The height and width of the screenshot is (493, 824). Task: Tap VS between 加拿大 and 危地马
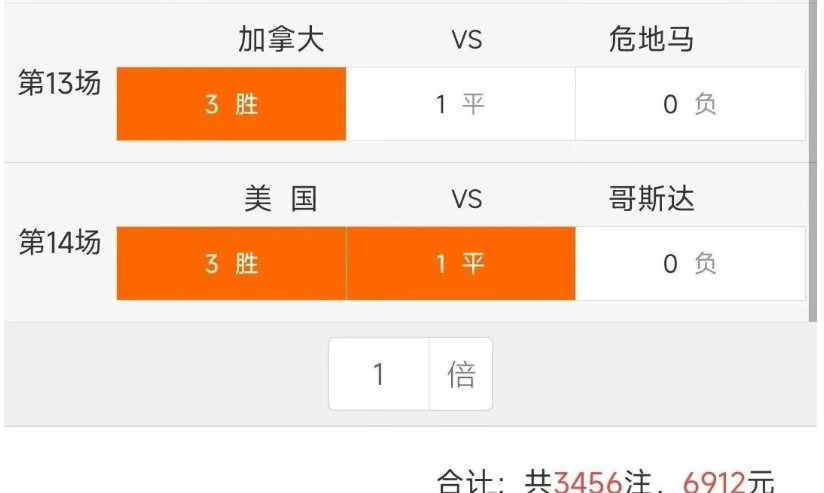466,40
